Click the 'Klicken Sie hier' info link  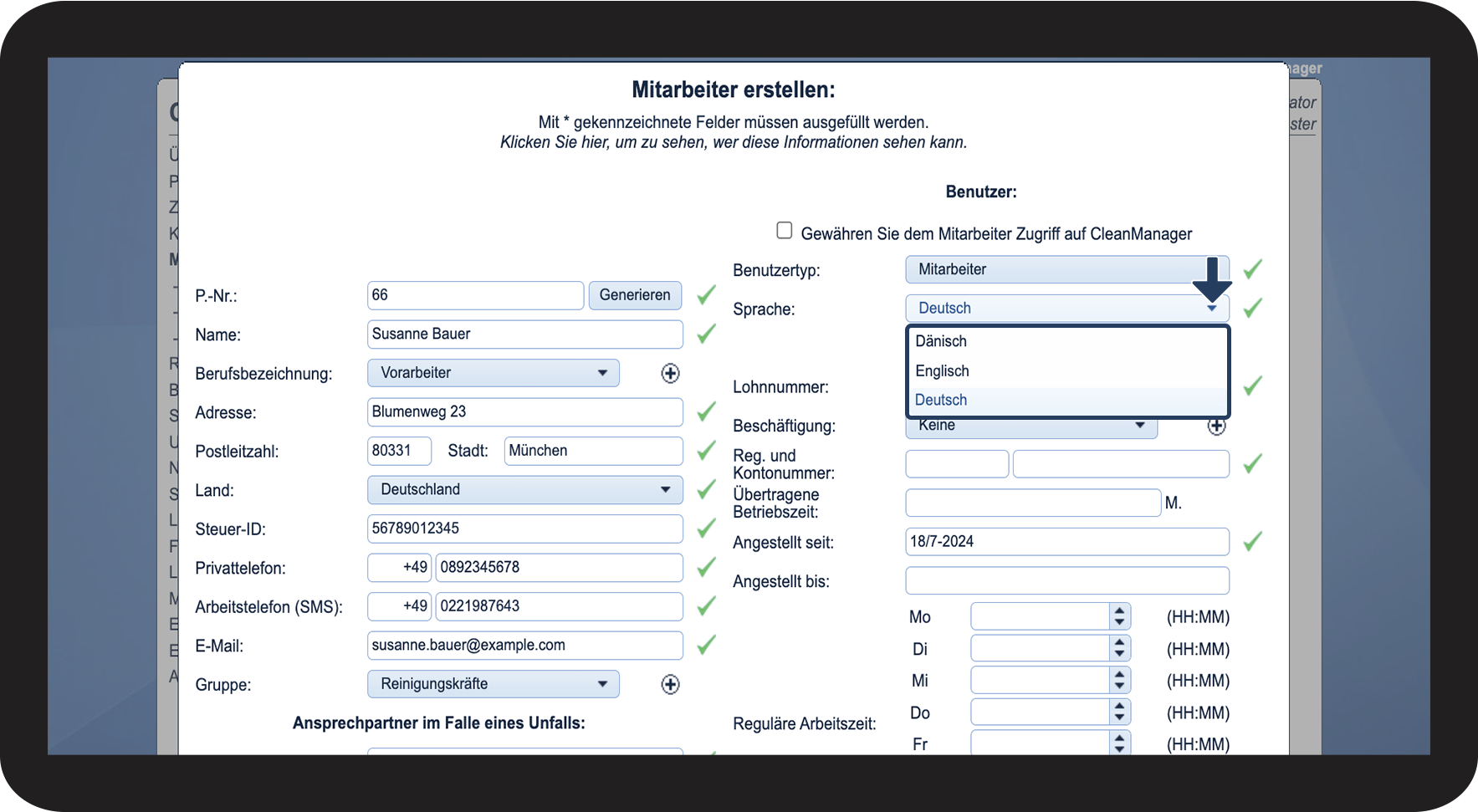(x=733, y=143)
